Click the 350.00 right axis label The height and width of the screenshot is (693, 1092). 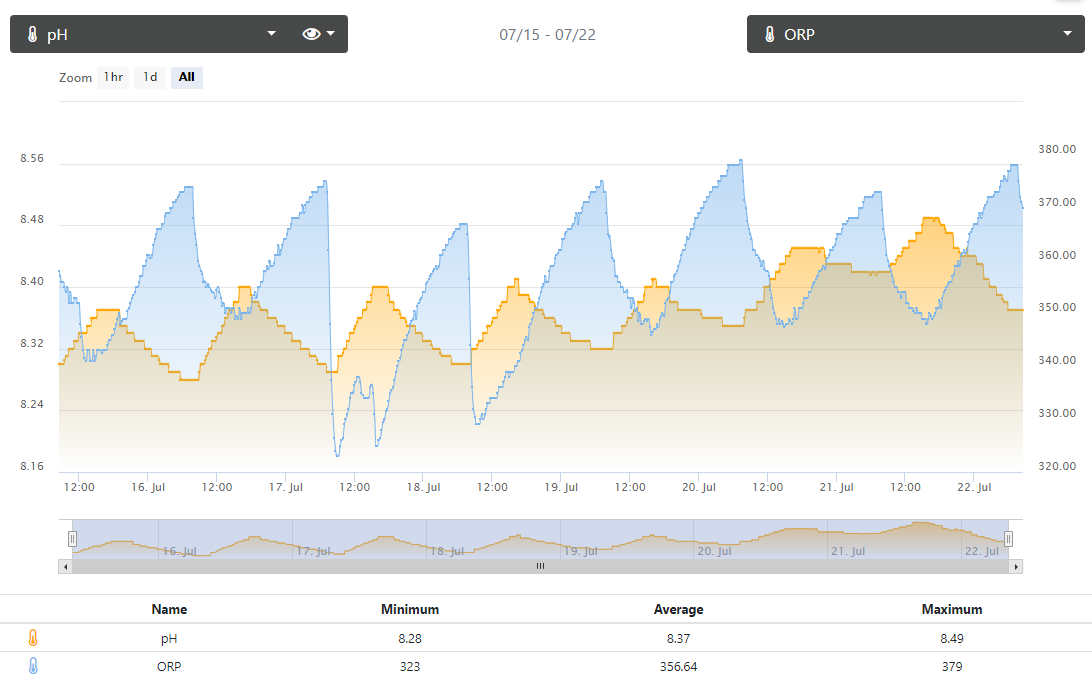coord(1057,307)
